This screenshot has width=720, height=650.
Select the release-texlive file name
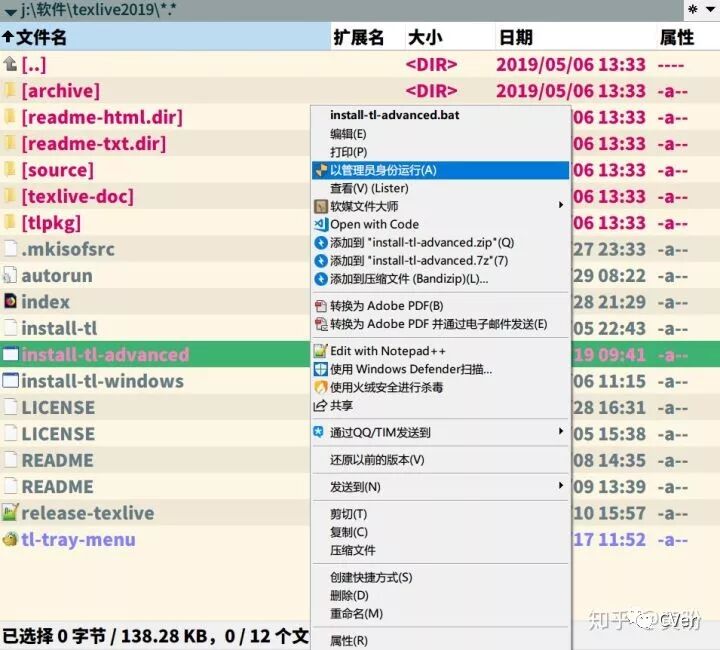point(88,513)
